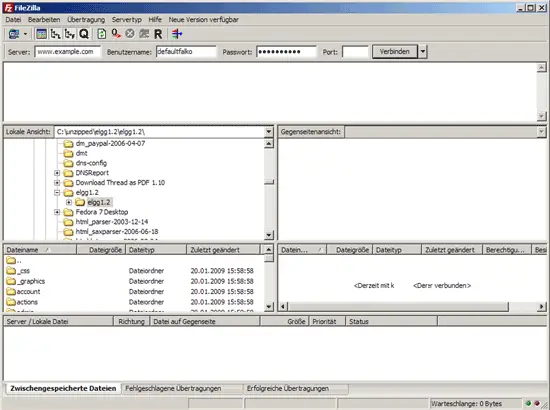Select dm_paypal-2006-04-07 folder in tree
This screenshot has height=410, width=550.
pyautogui.click(x=110, y=143)
